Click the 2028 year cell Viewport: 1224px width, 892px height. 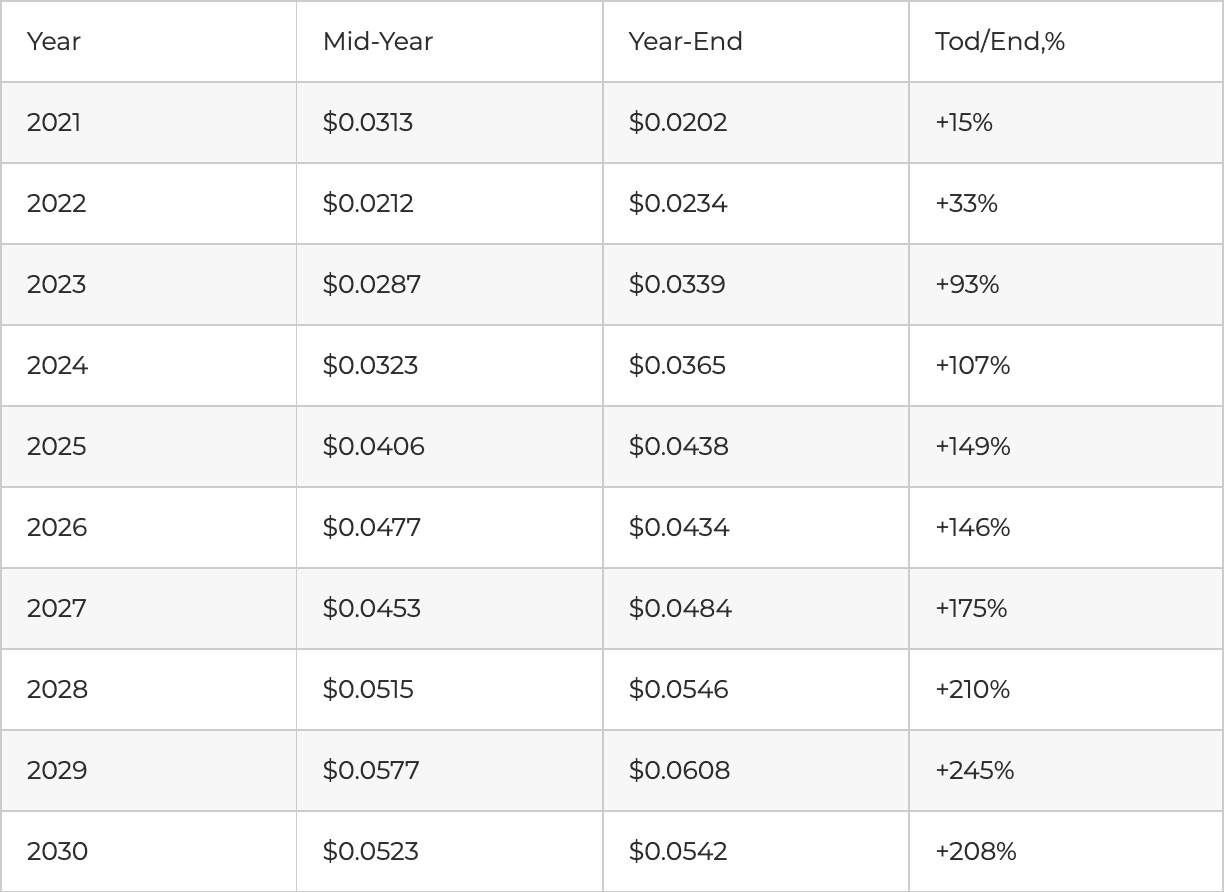pyautogui.click(x=57, y=690)
